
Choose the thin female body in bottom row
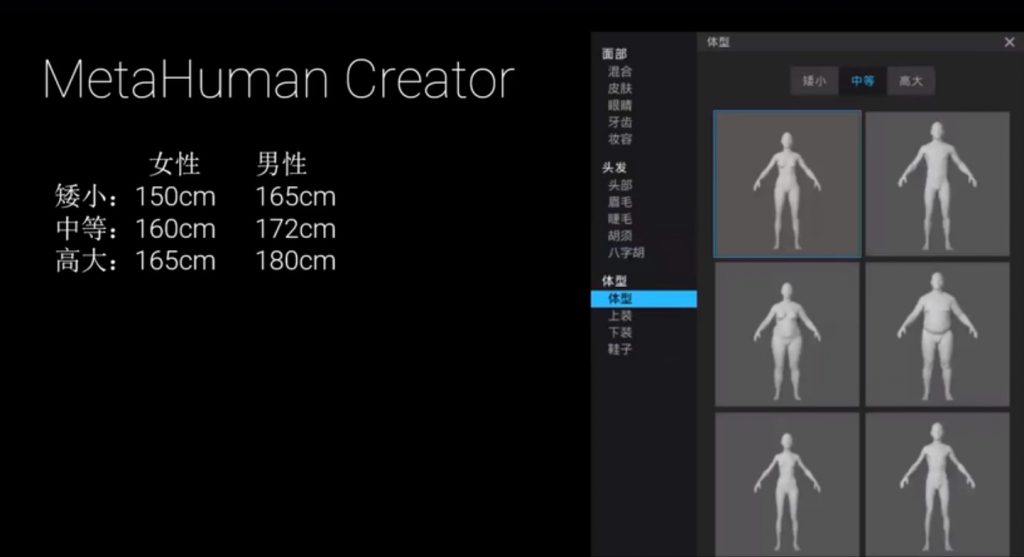787,485
